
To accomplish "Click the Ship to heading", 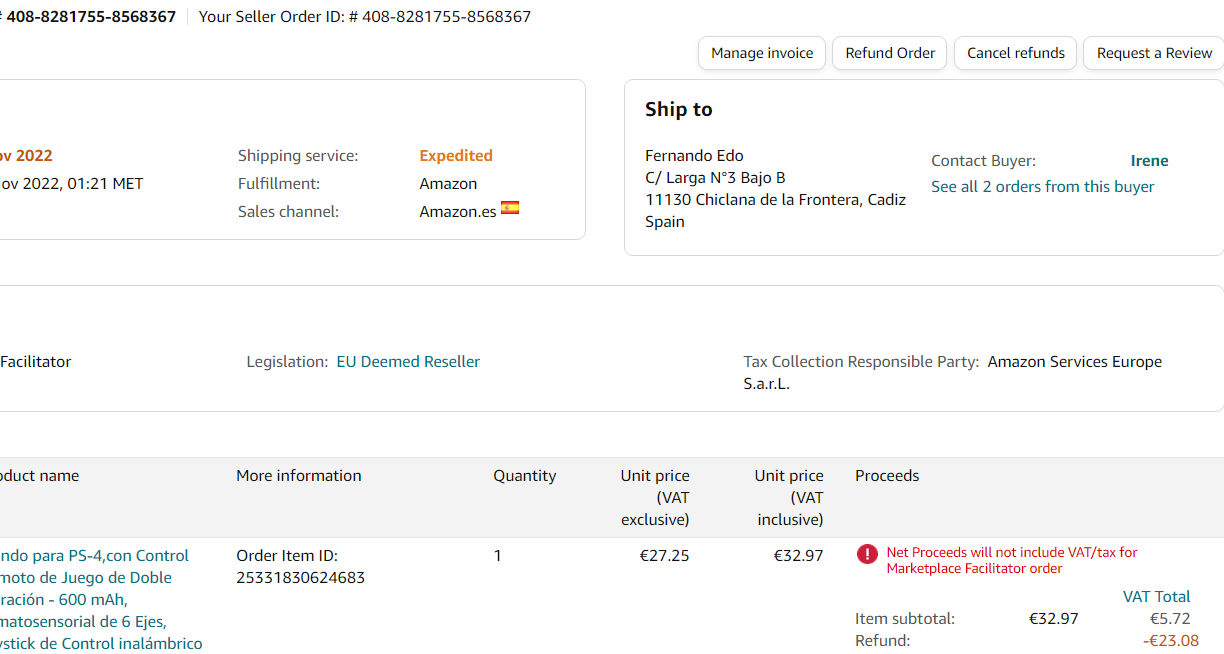I will 678,110.
